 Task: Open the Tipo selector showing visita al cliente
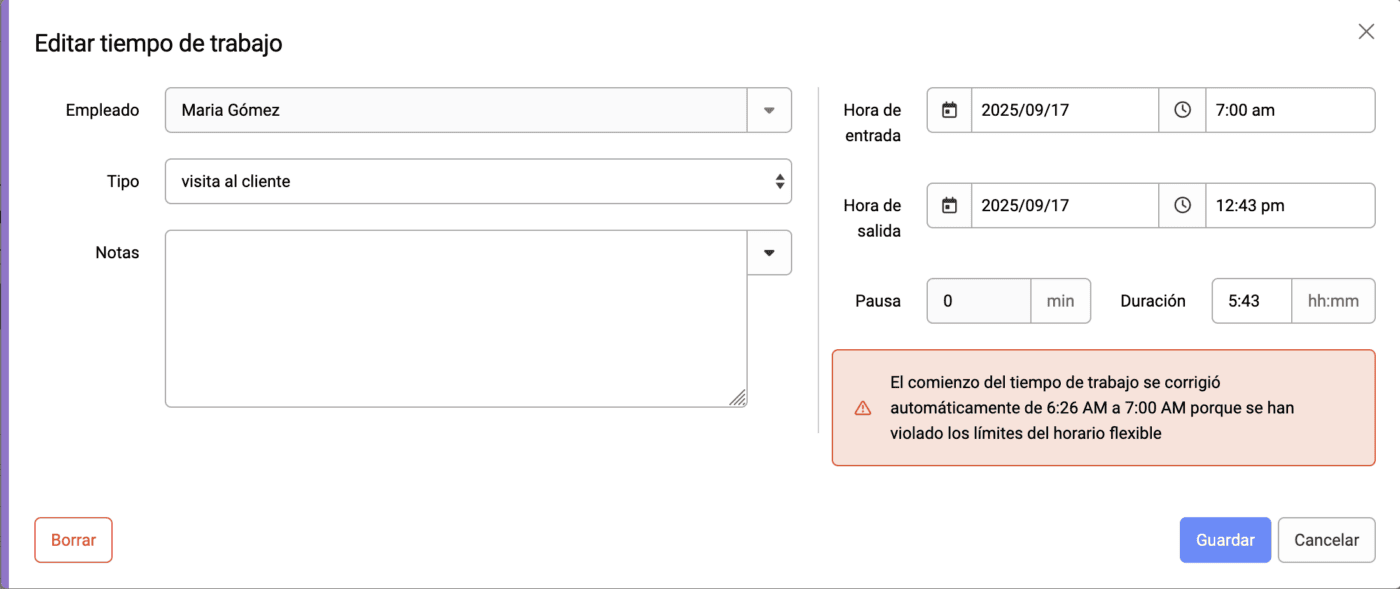click(478, 181)
